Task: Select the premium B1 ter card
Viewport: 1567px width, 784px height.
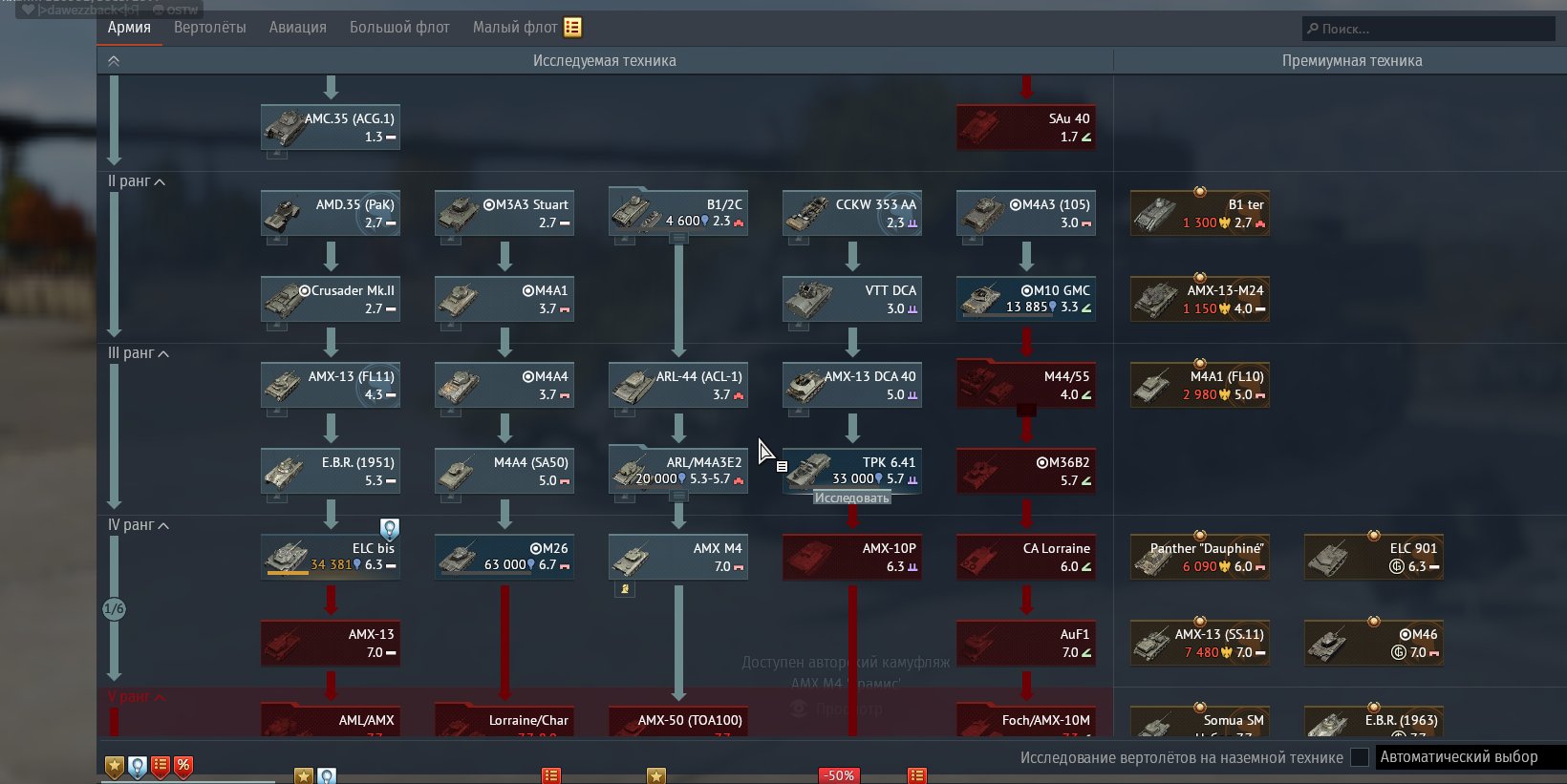Action: point(1200,213)
